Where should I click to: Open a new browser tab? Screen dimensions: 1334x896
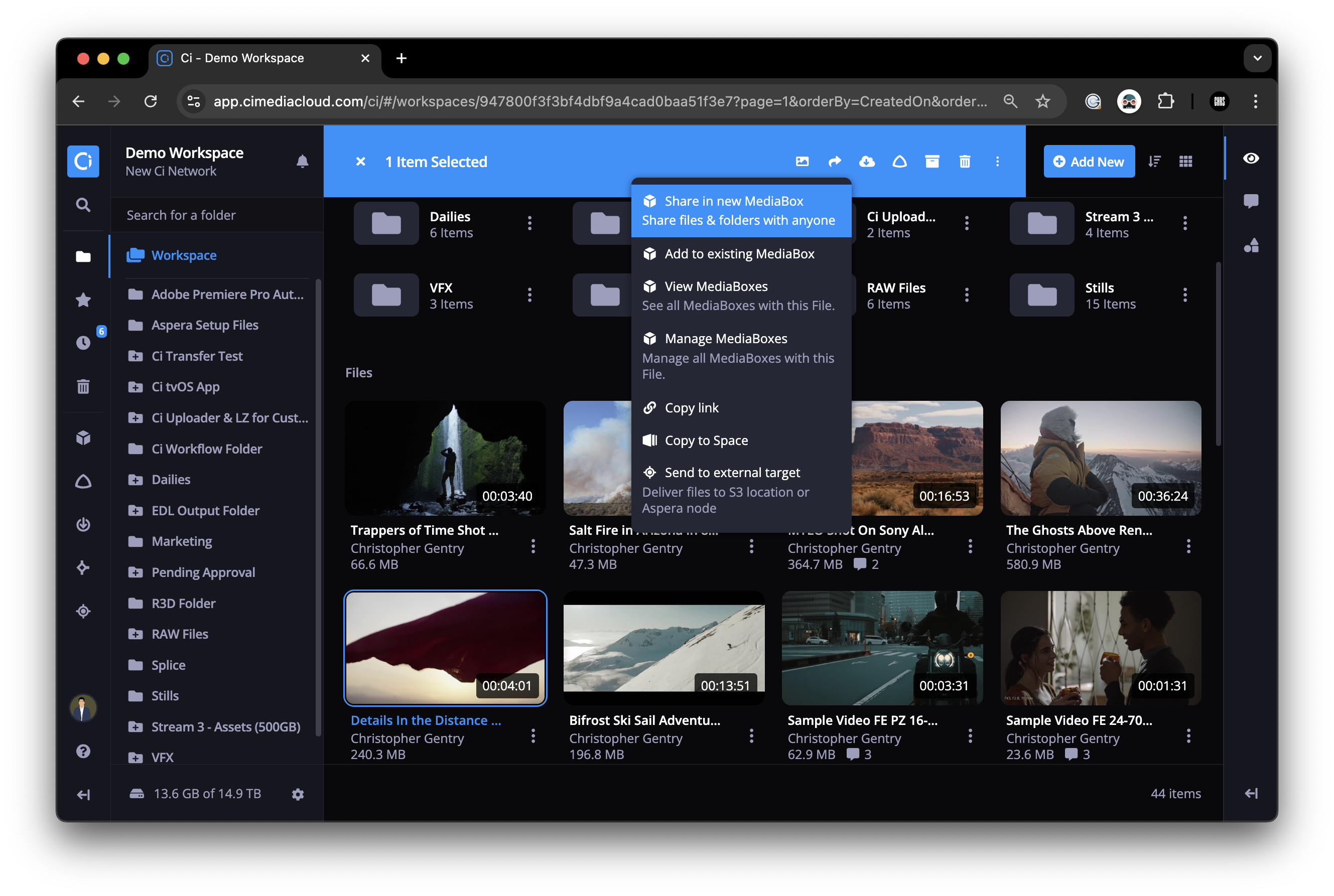pyautogui.click(x=401, y=58)
